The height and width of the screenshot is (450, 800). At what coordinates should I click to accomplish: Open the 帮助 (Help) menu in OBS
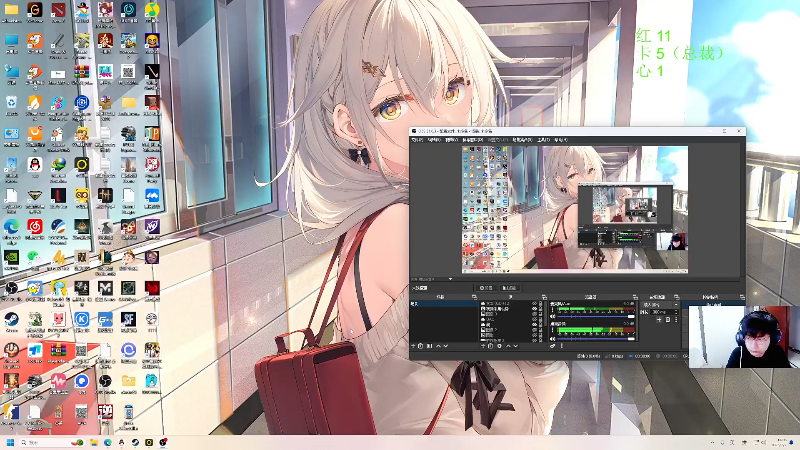[x=561, y=139]
